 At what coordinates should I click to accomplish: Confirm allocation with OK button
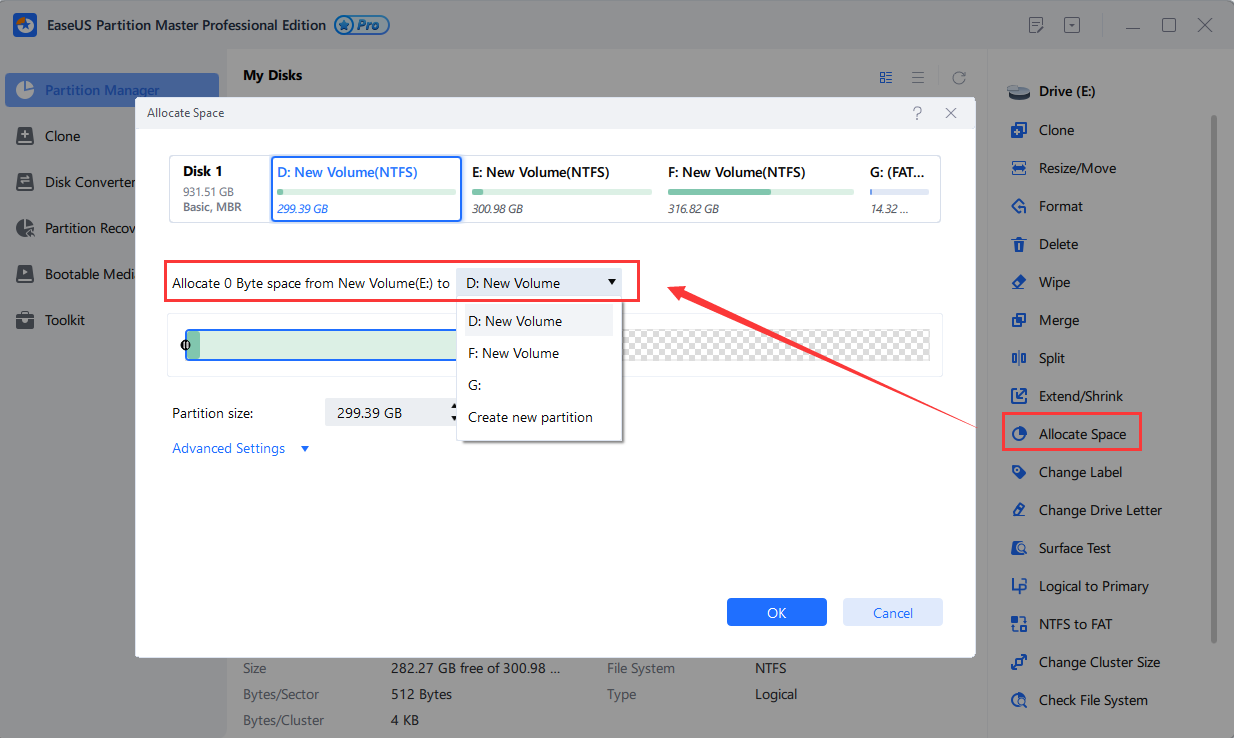tap(776, 612)
